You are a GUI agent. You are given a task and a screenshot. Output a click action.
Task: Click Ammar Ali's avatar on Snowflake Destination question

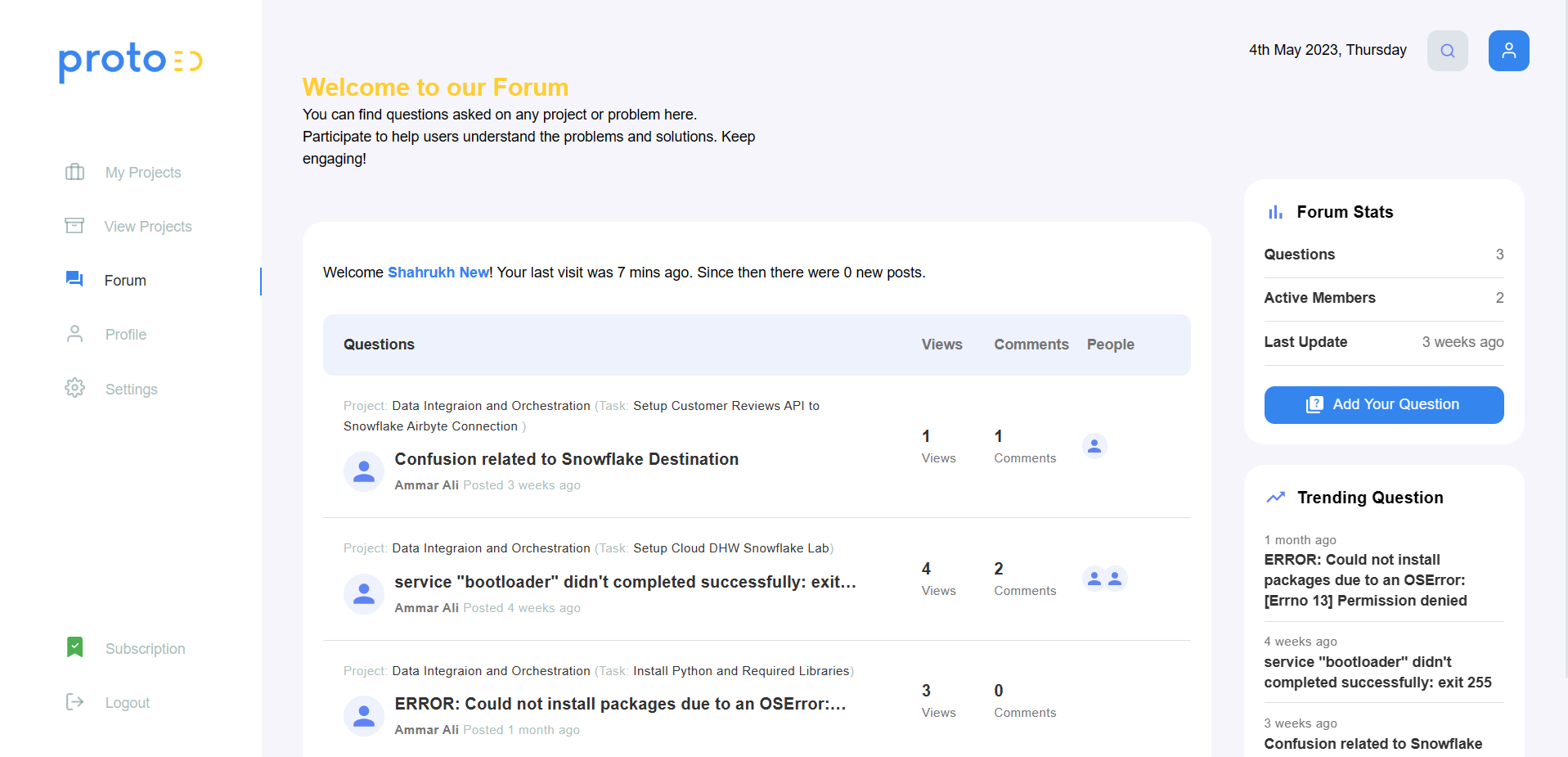364,471
